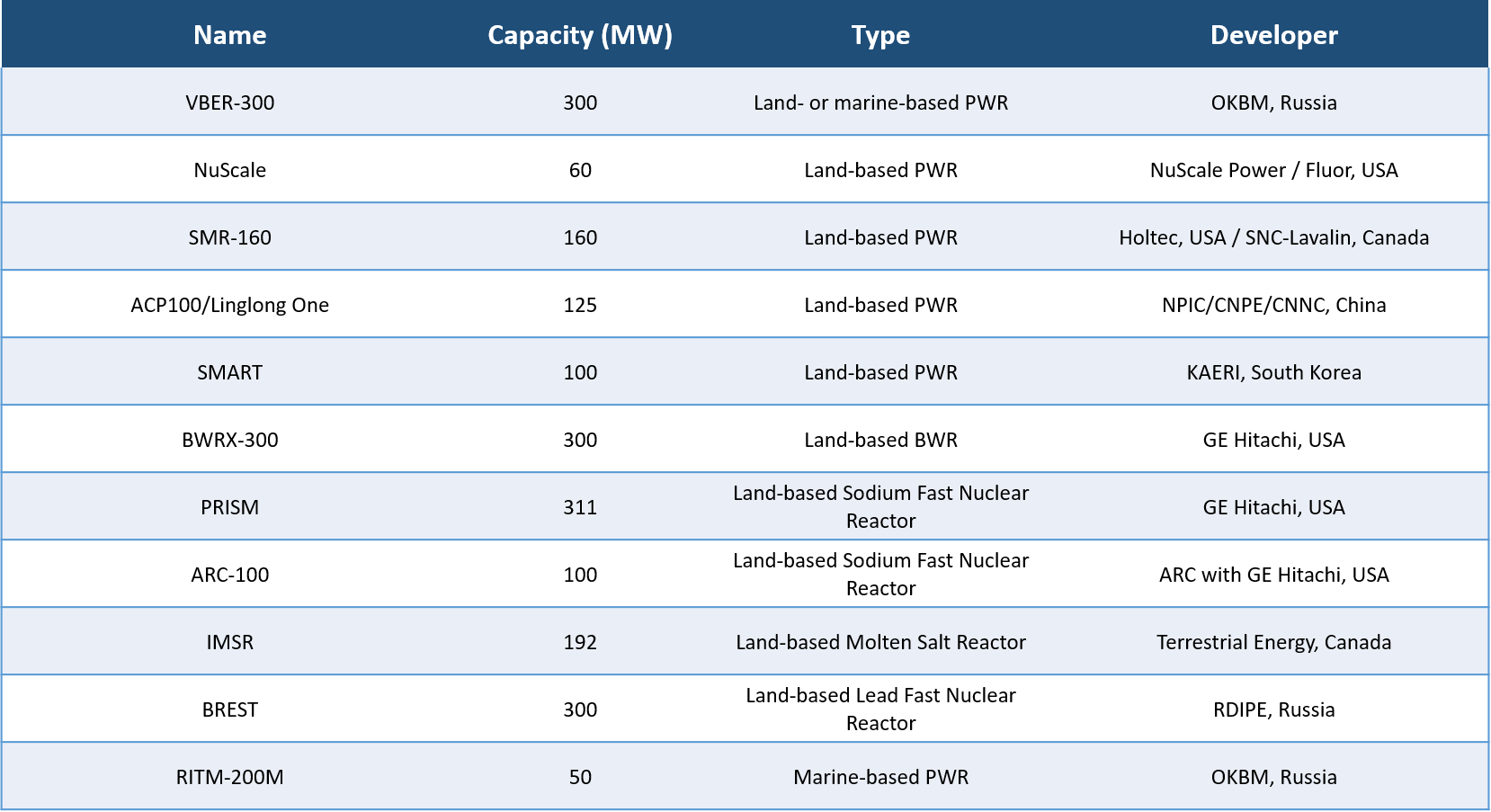Select the Terrestrial Energy, Canada developer cell
This screenshot has width=1491, height=812.
click(x=1274, y=641)
